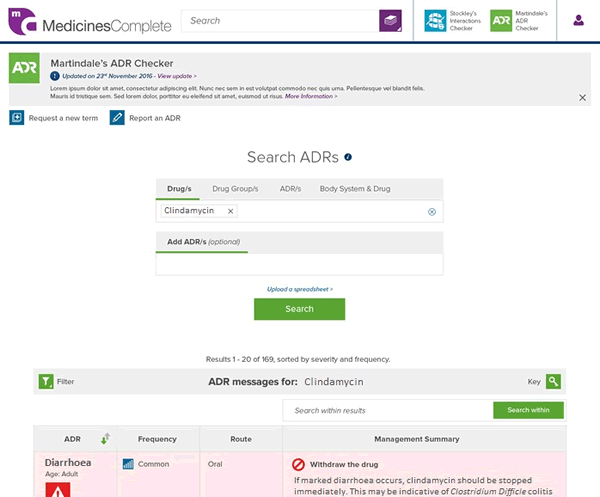Switch to the ADR/s tab

click(290, 189)
